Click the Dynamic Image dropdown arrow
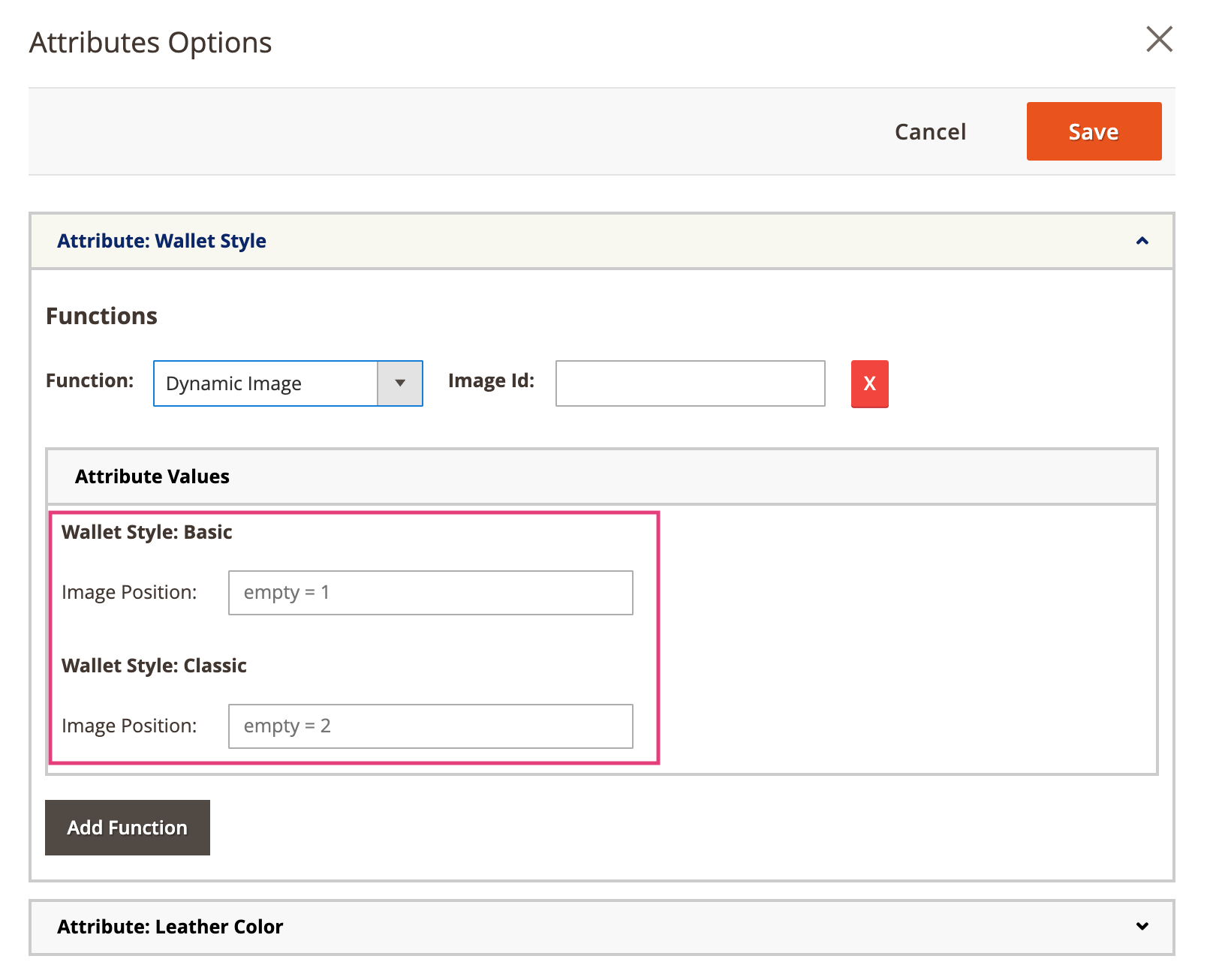 click(400, 383)
